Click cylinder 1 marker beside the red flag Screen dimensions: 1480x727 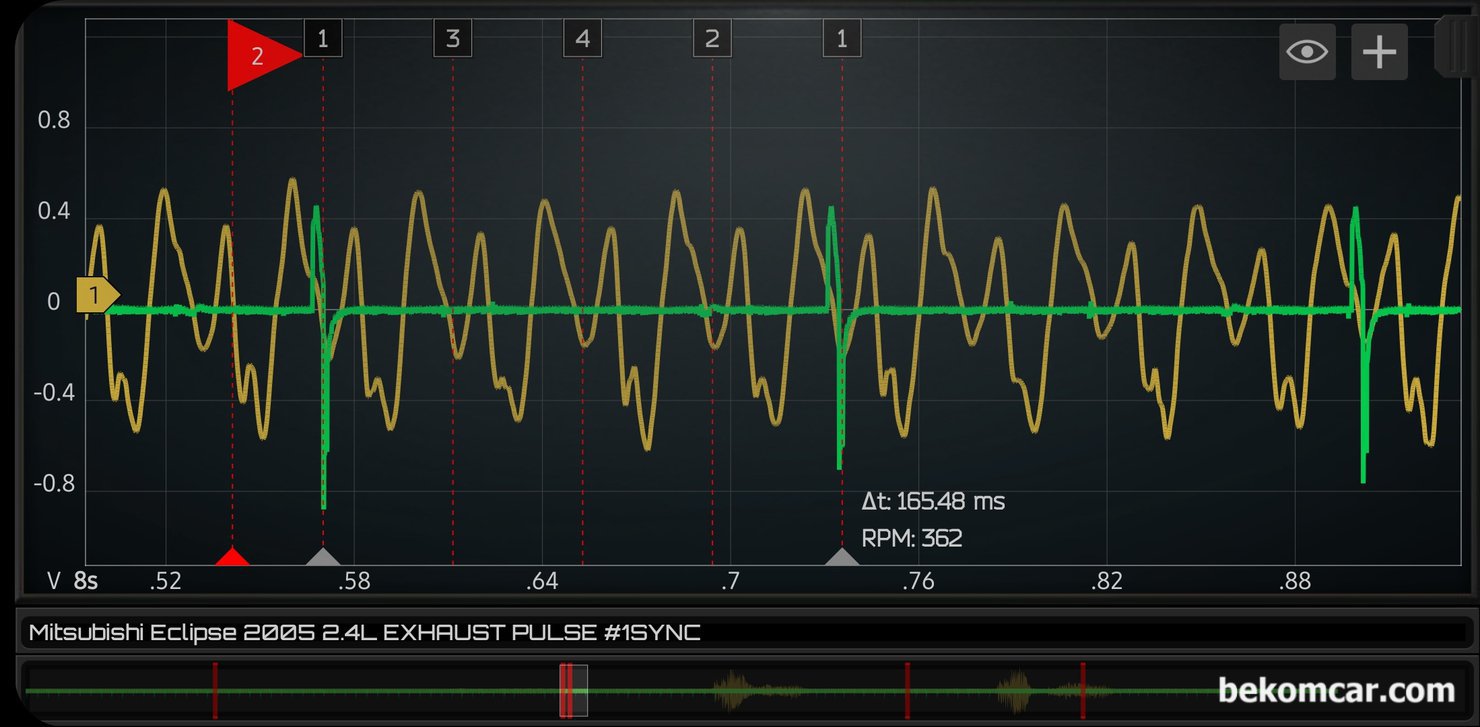(322, 39)
